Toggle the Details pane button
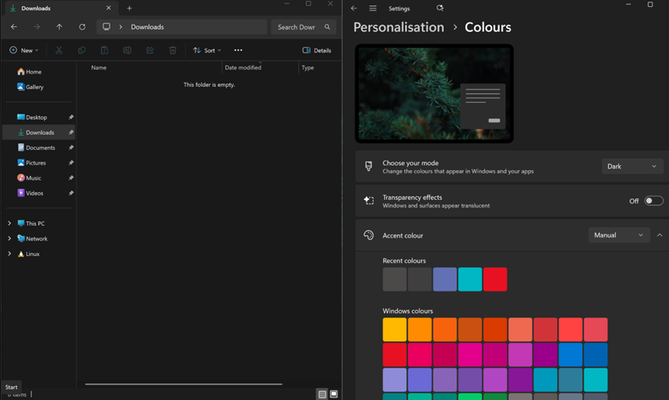669x400 pixels. pyautogui.click(x=317, y=50)
